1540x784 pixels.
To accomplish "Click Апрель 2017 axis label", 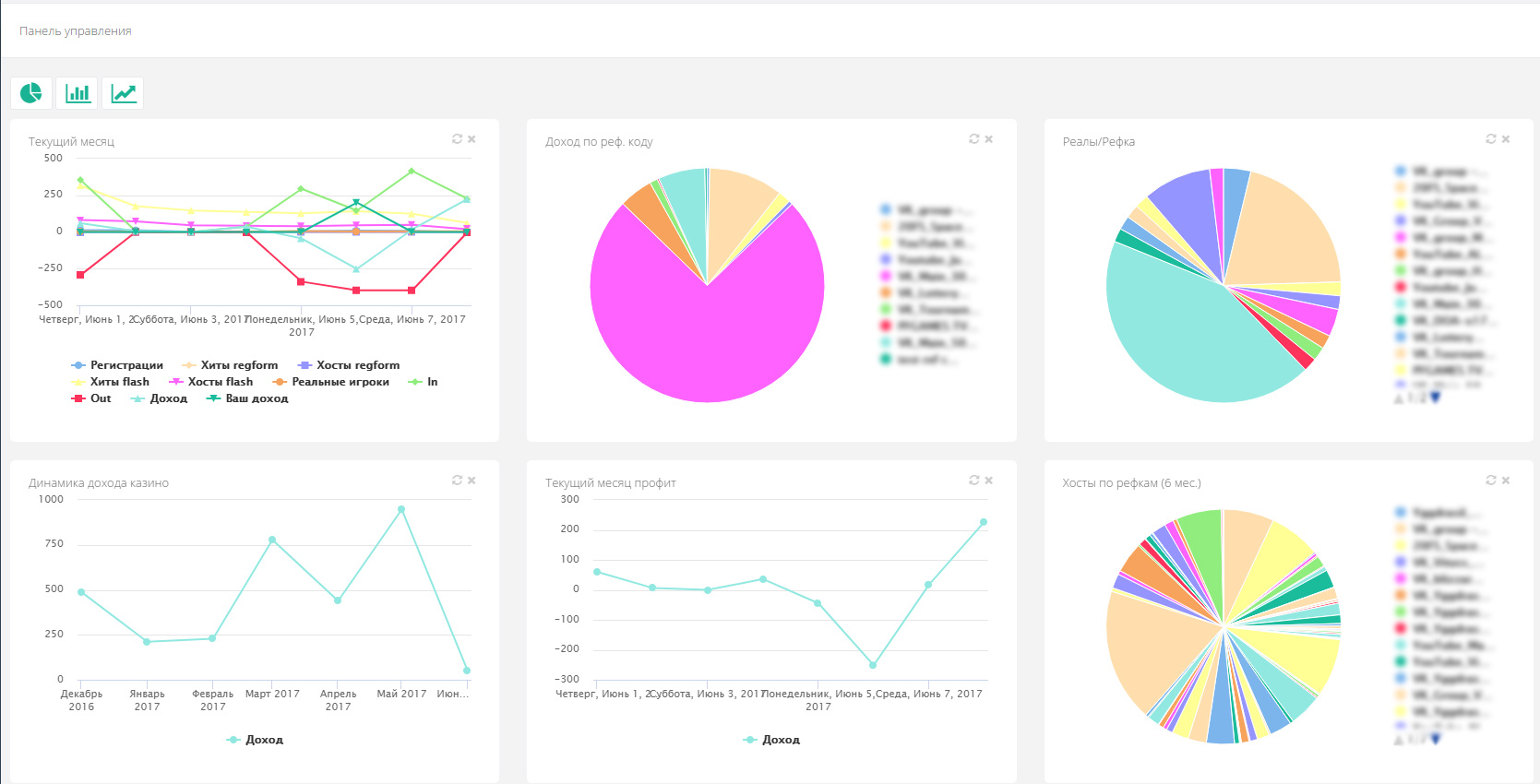I will pyautogui.click(x=338, y=700).
